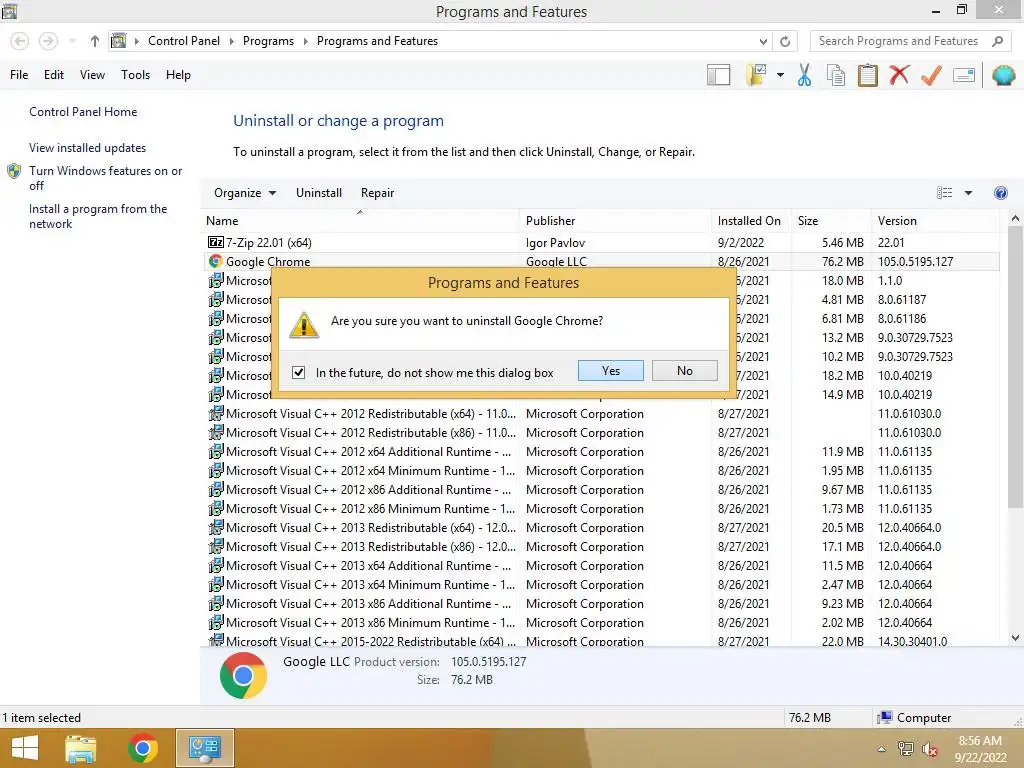1024x768 pixels.
Task: Click the Cut scissors toolbar icon
Action: [x=804, y=75]
